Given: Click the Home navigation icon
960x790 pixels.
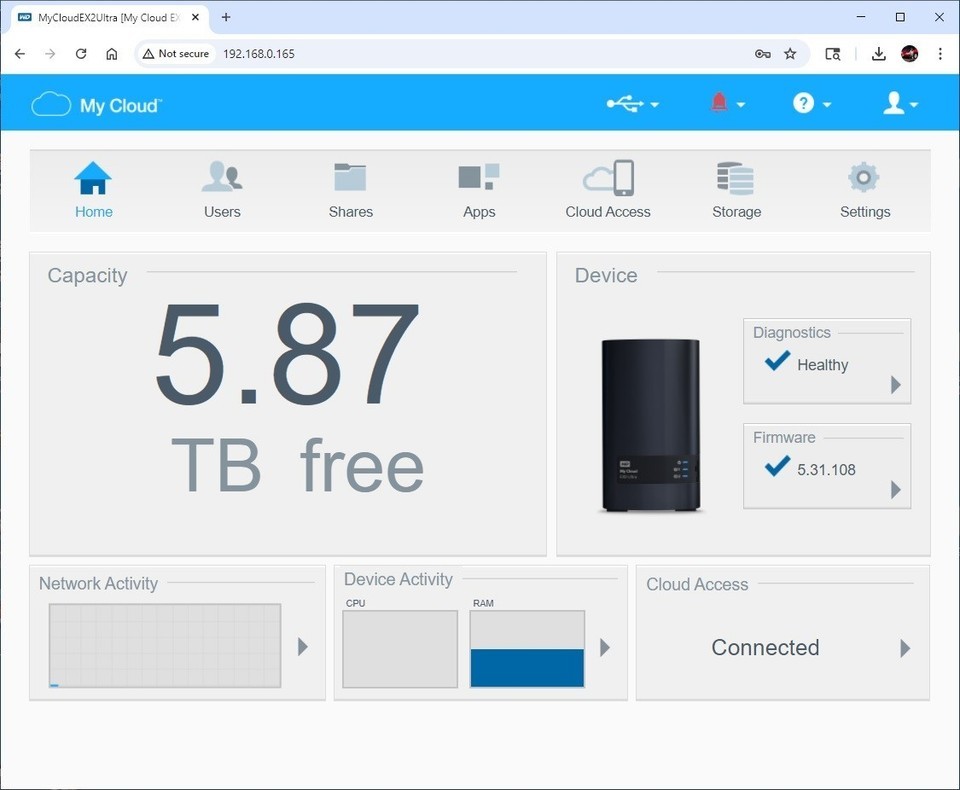Looking at the screenshot, I should (x=93, y=179).
